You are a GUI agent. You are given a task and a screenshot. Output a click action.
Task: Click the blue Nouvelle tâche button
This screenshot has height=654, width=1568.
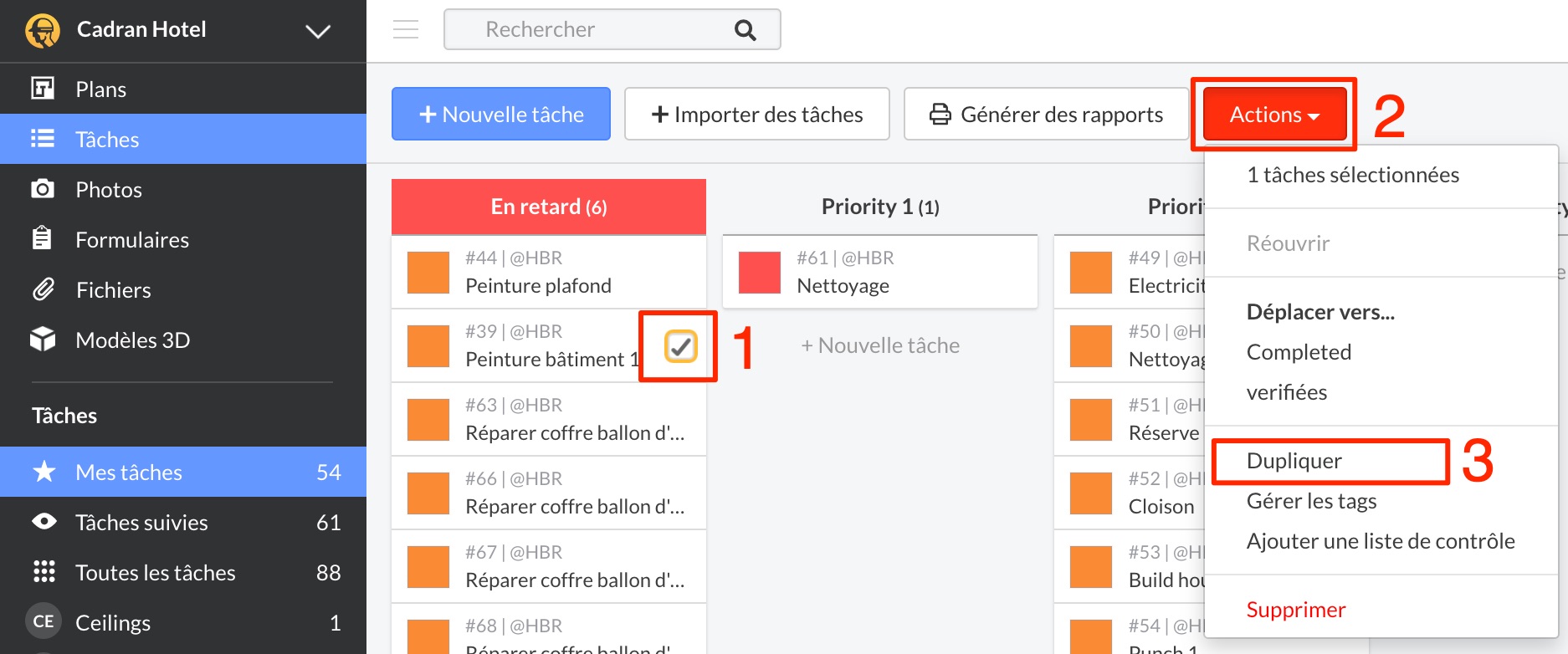(500, 115)
